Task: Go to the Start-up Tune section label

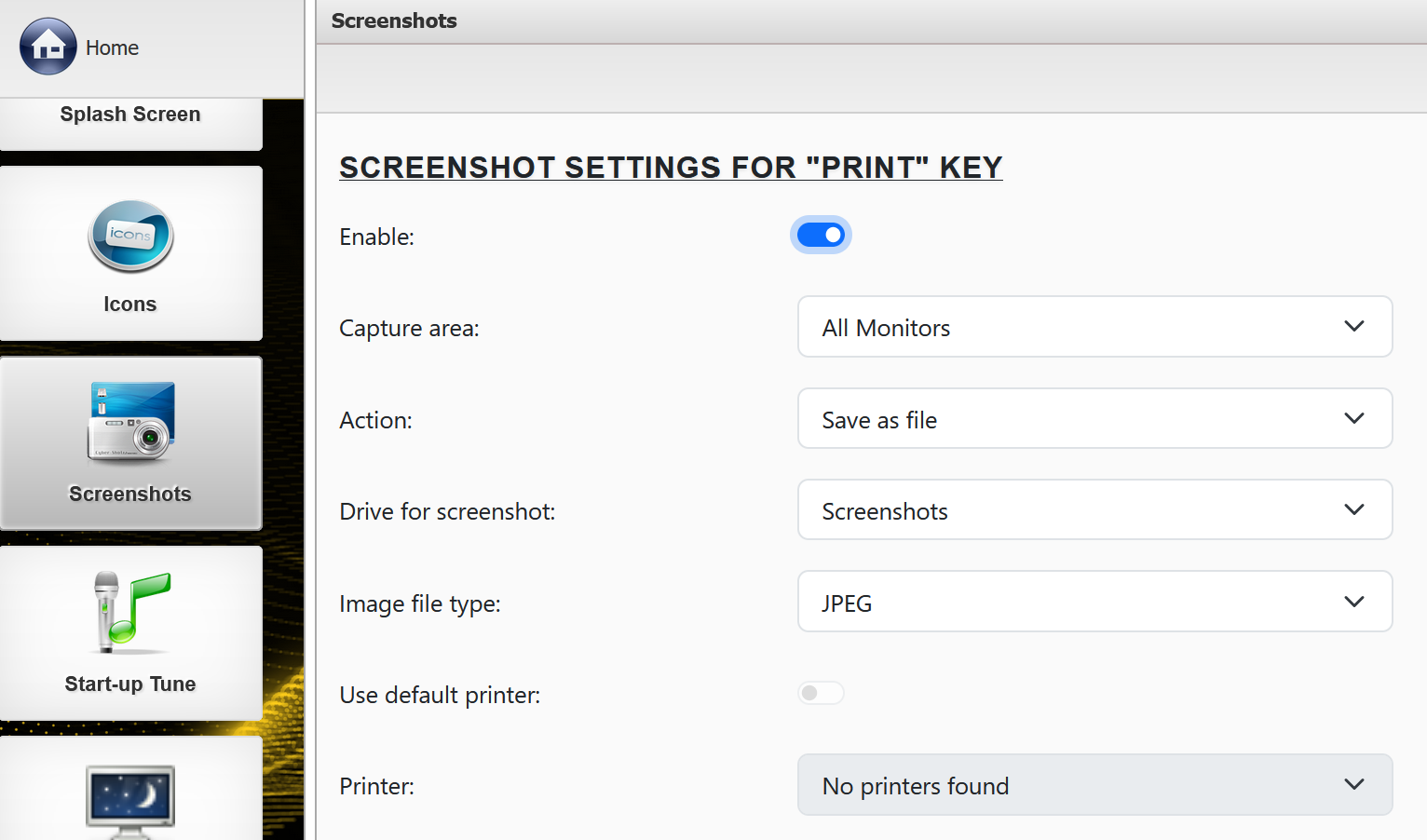Action: coord(130,684)
